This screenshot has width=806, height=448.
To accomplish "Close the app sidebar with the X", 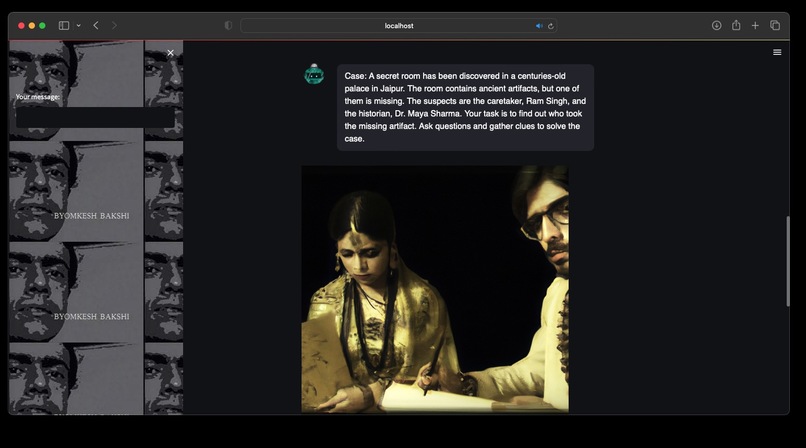I will point(171,52).
